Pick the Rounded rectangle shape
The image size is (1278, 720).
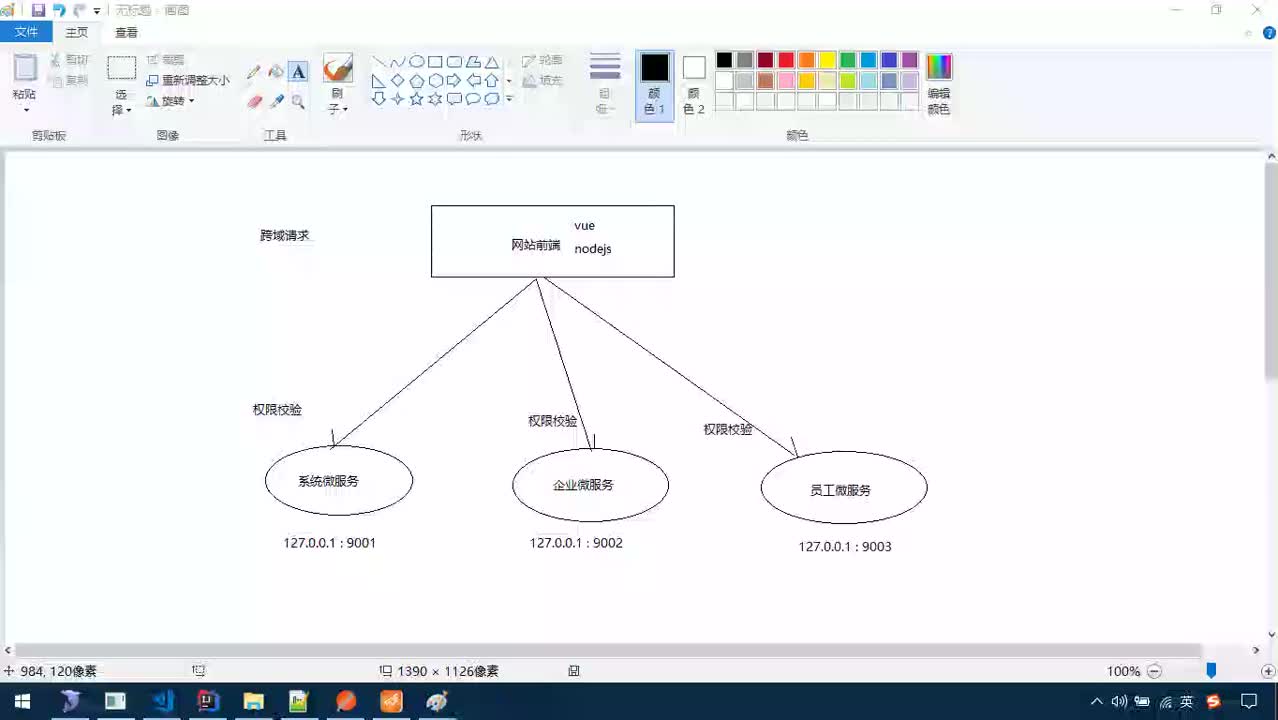pyautogui.click(x=455, y=62)
